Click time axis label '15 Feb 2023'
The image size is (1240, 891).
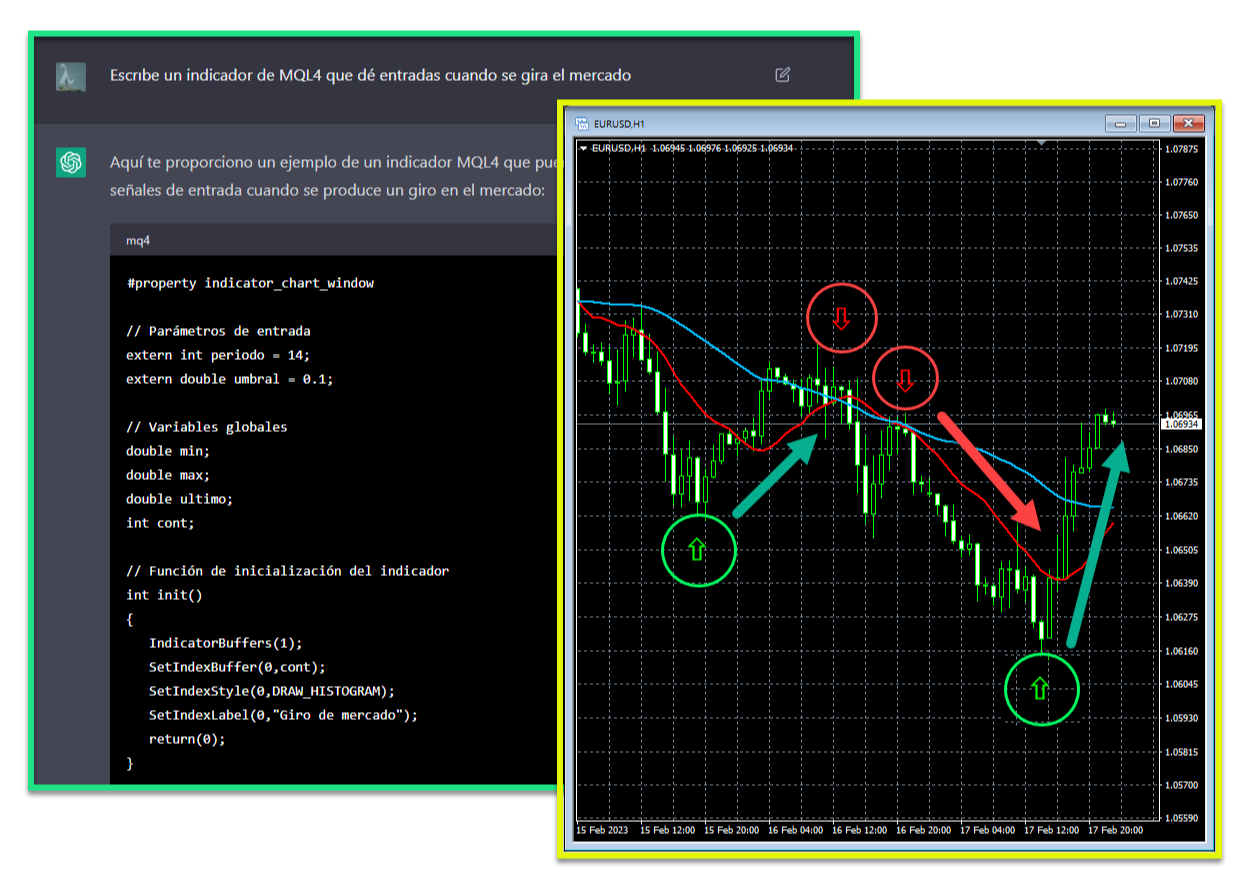[603, 830]
